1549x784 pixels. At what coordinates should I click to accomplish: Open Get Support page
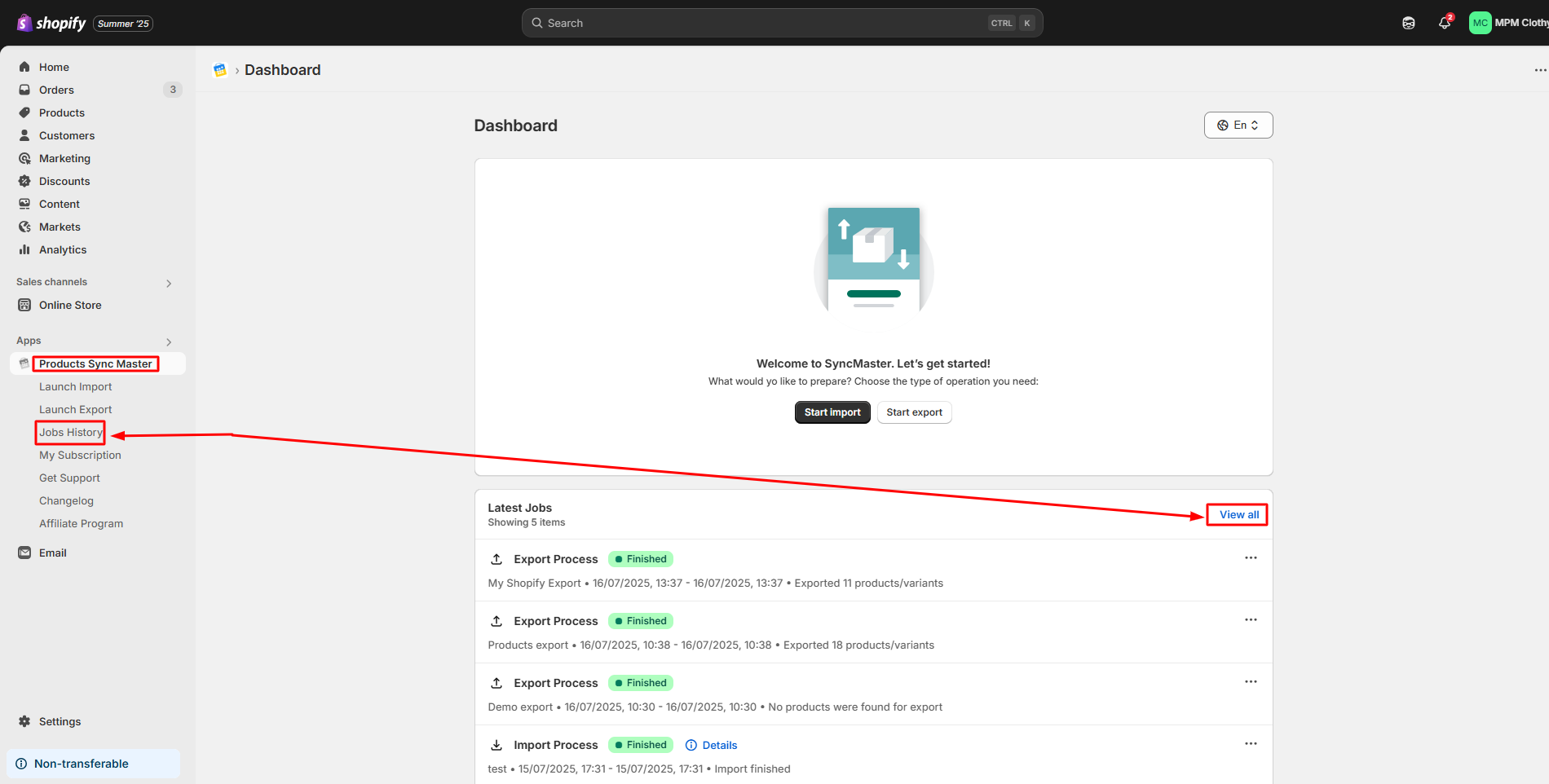point(69,478)
